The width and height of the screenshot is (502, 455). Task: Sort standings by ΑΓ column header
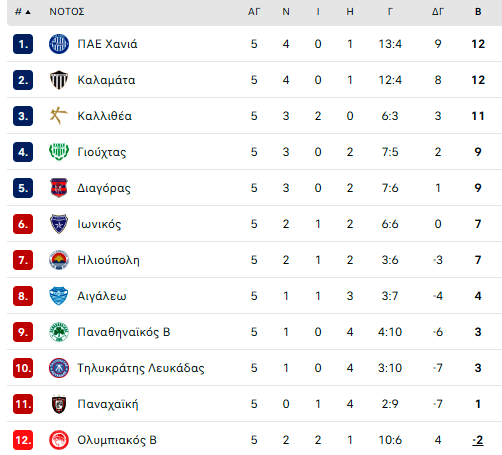point(254,12)
